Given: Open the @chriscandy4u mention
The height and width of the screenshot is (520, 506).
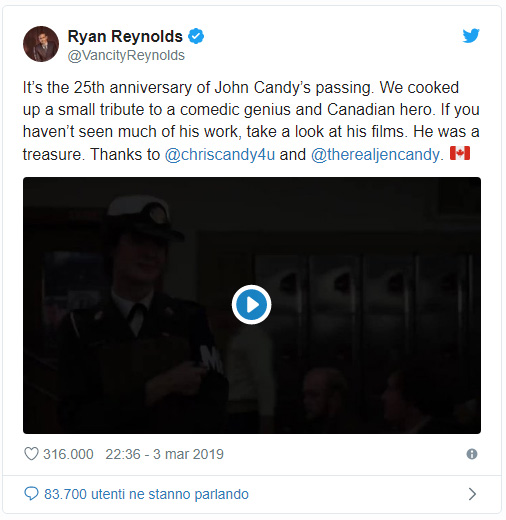Looking at the screenshot, I should pos(220,154).
